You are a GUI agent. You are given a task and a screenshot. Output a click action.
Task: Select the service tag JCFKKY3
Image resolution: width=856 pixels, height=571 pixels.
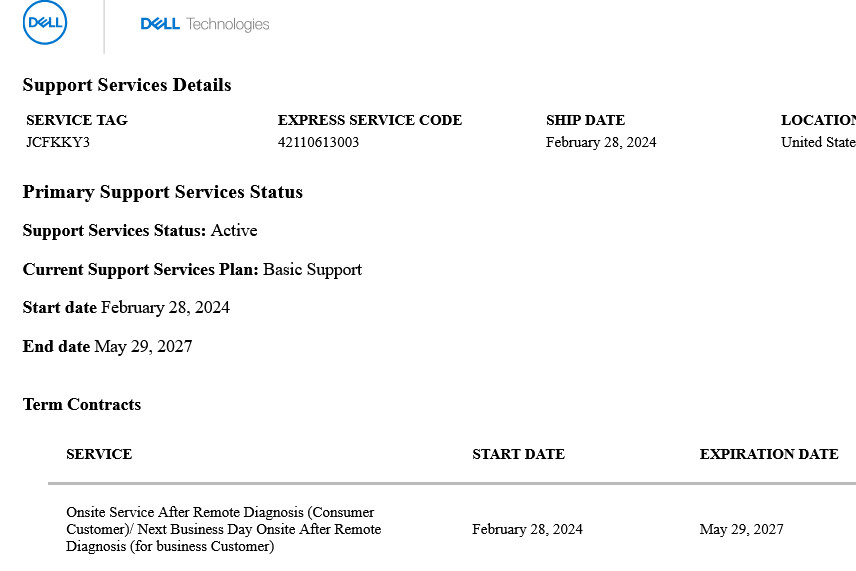pyautogui.click(x=58, y=142)
